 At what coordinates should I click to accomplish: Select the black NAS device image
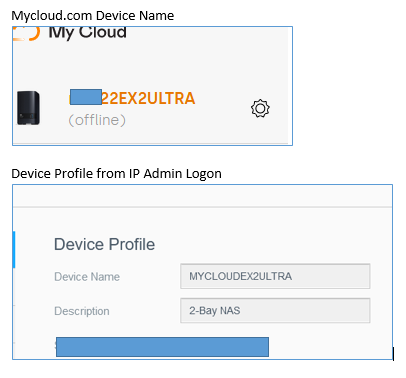point(29,108)
